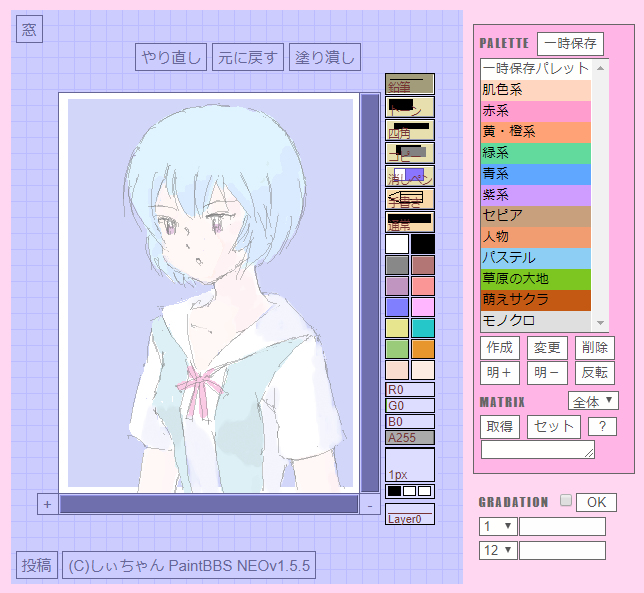
Task: Click the 一時保存 temporary save button
Action: pos(570,44)
